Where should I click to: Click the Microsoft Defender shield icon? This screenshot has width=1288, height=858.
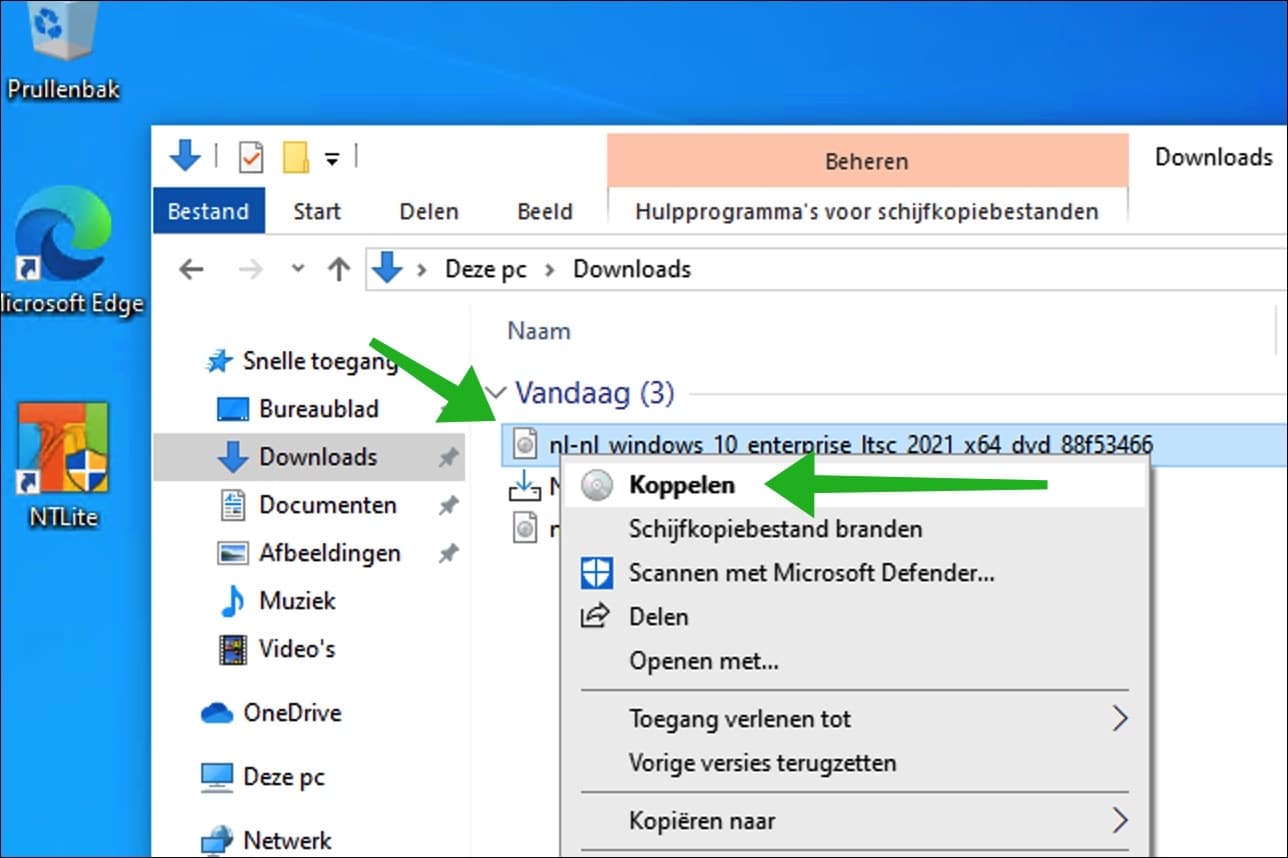coord(597,573)
